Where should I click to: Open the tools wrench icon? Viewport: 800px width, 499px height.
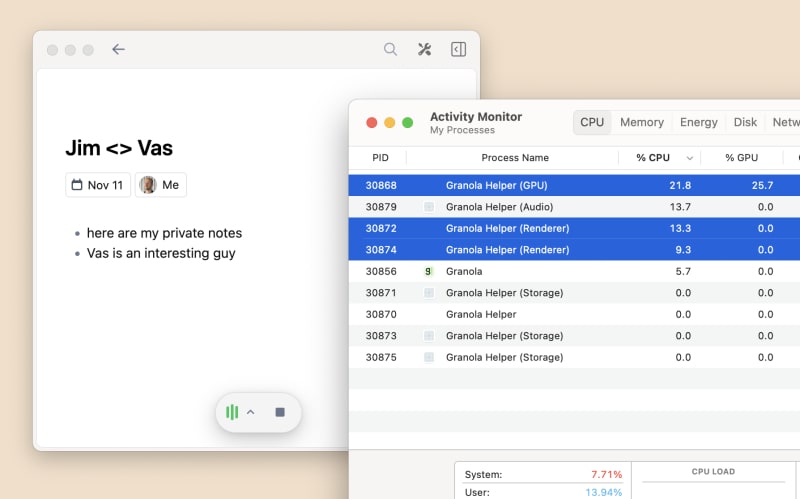tap(424, 49)
